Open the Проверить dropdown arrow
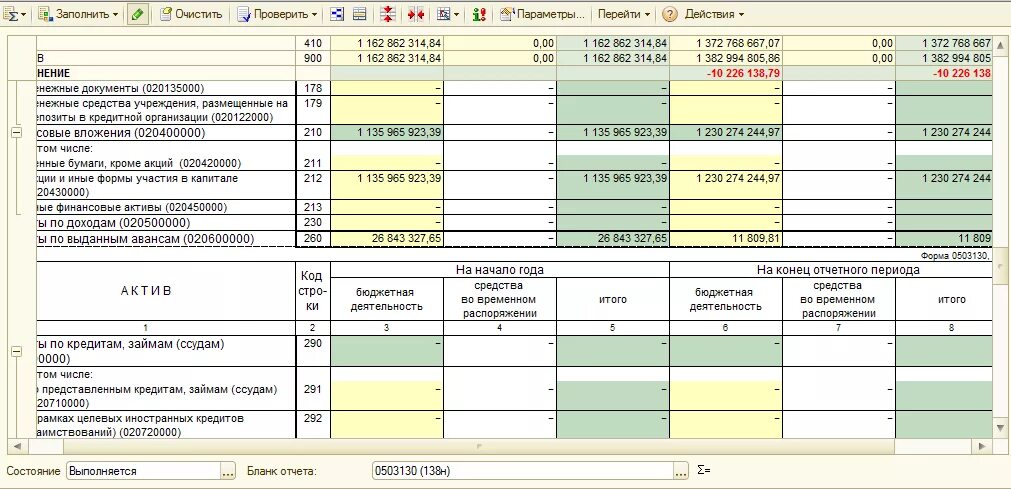This screenshot has height=489, width=1011. tap(314, 14)
